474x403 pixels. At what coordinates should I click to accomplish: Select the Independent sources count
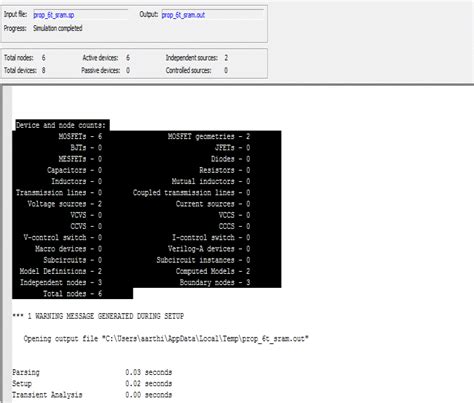pyautogui.click(x=226, y=58)
